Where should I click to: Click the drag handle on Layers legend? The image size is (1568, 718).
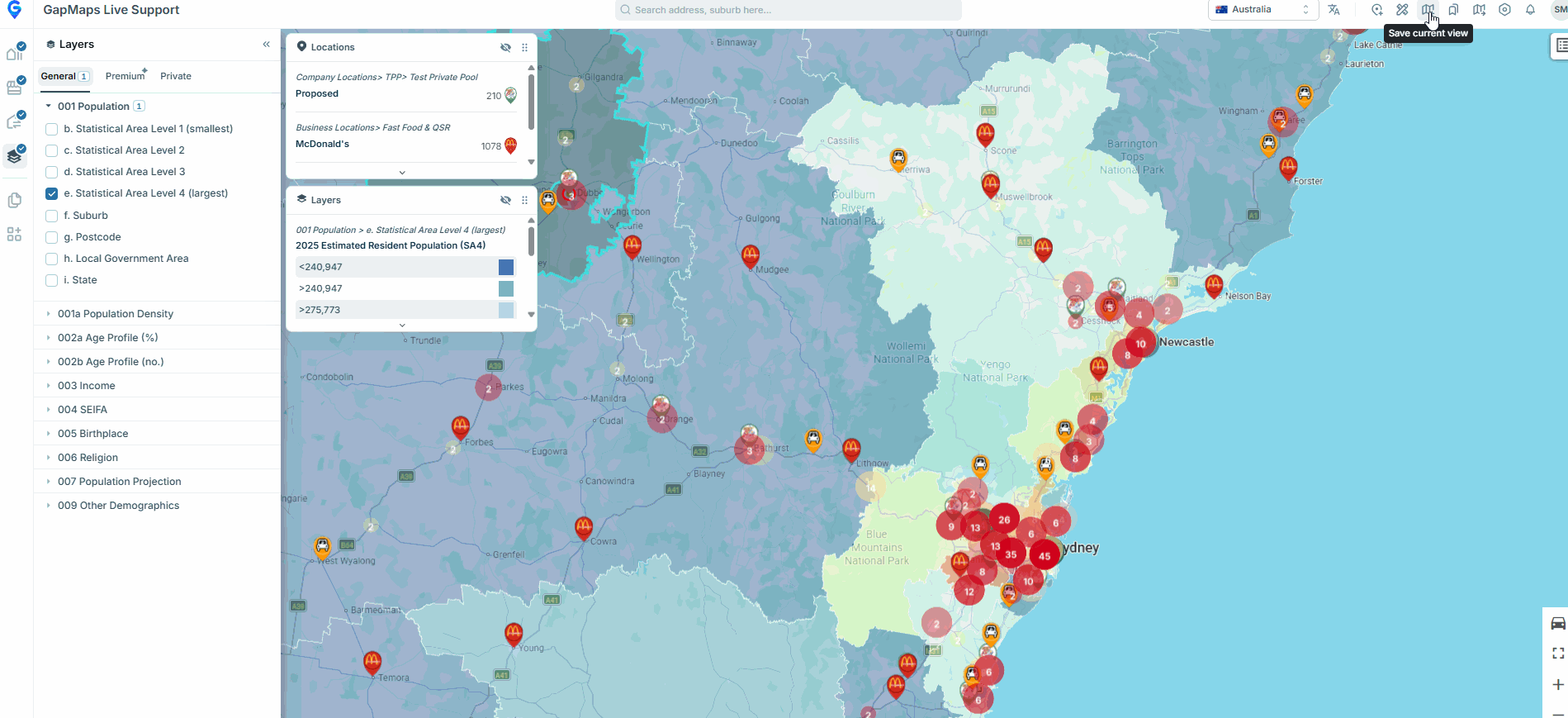pyautogui.click(x=524, y=200)
